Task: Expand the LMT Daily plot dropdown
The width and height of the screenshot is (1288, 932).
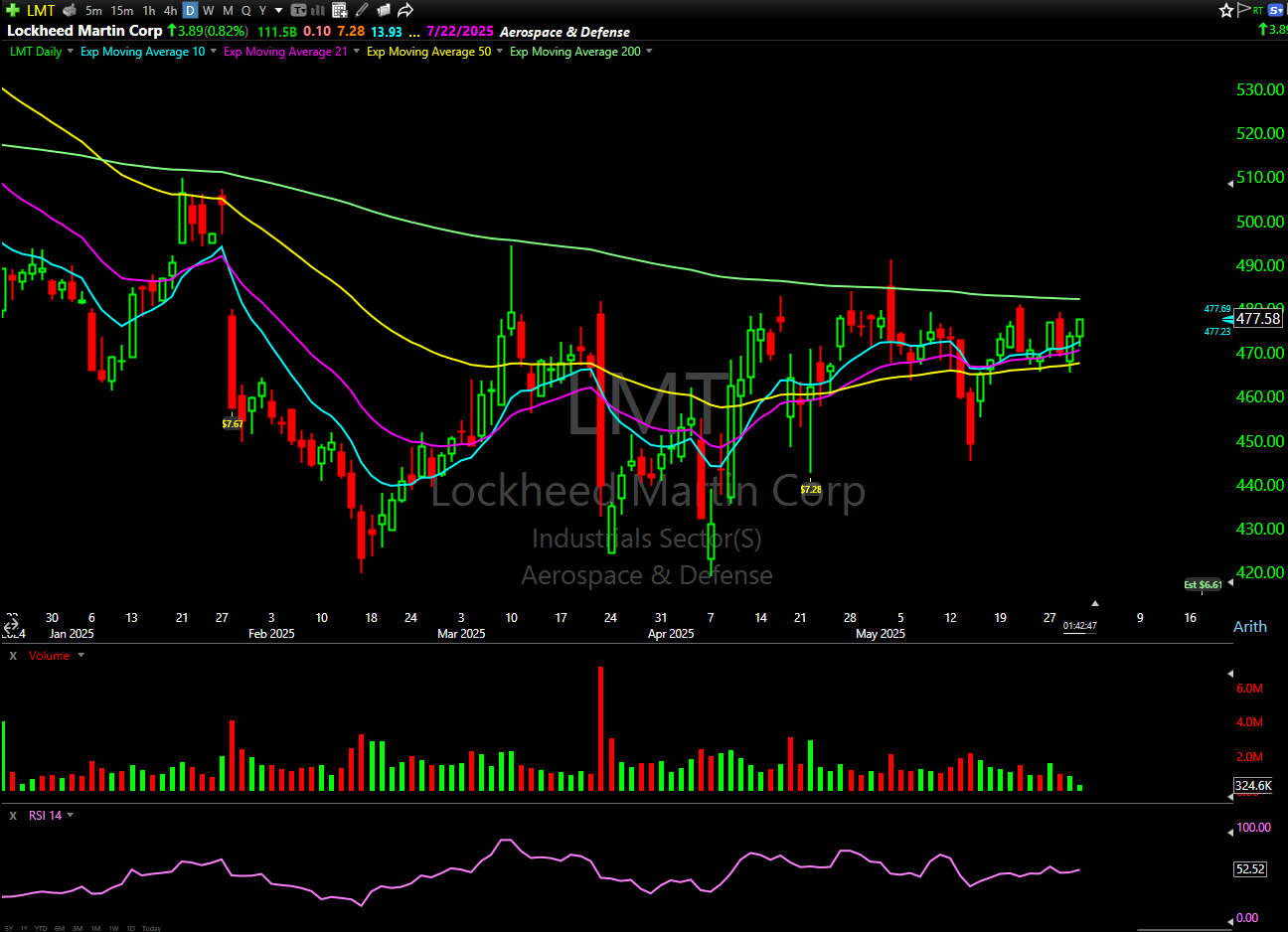Action: (x=70, y=52)
